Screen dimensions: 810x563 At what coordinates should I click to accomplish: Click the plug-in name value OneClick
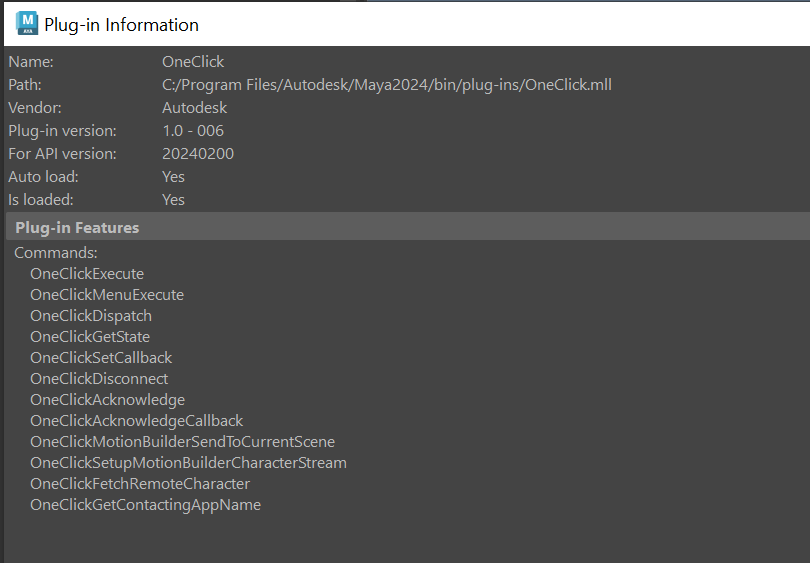click(193, 62)
